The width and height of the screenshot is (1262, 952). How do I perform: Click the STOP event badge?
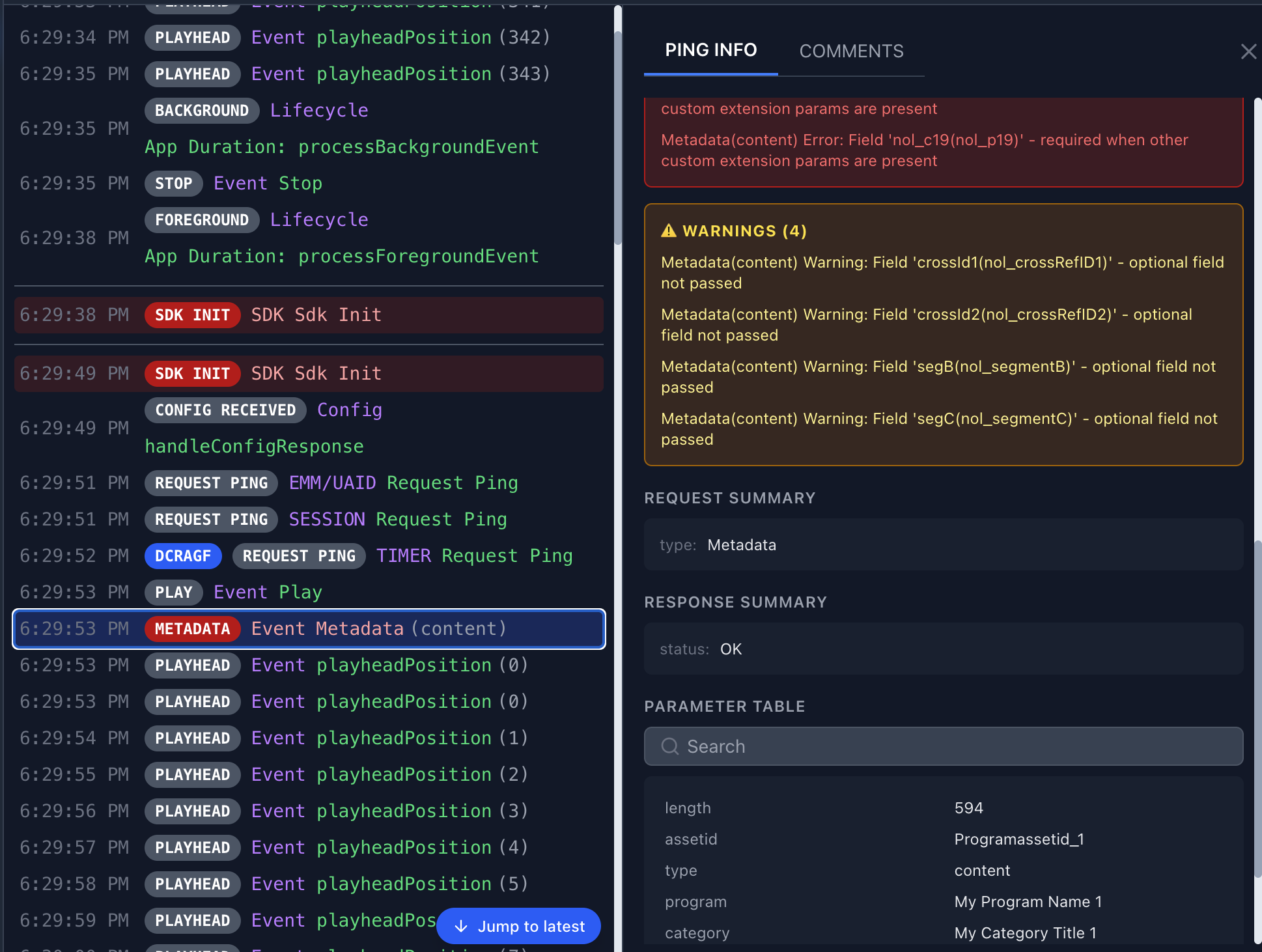tap(173, 183)
